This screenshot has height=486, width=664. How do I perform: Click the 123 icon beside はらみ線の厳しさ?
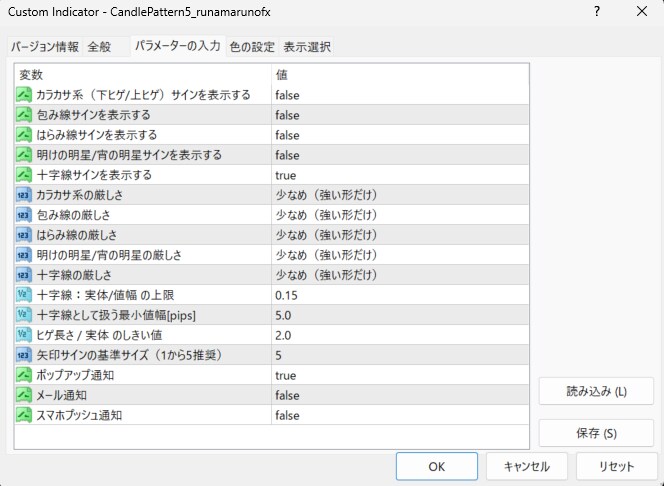pyautogui.click(x=24, y=235)
